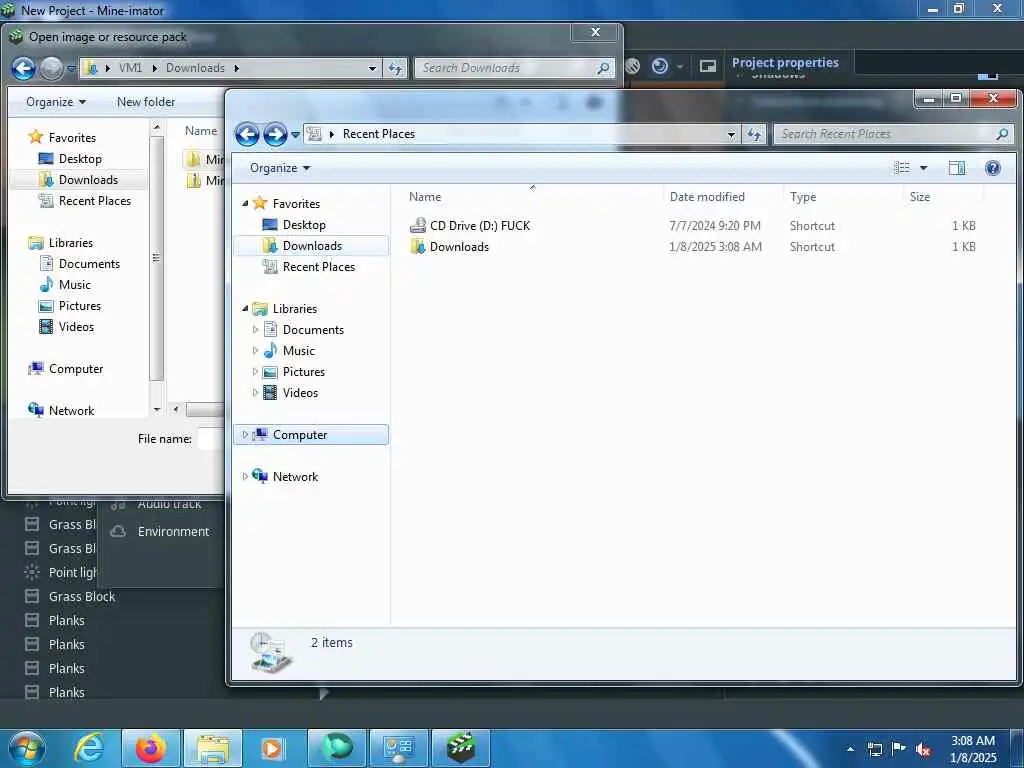Open Mine-imator taskbar icon
1024x768 pixels.
(x=460, y=748)
